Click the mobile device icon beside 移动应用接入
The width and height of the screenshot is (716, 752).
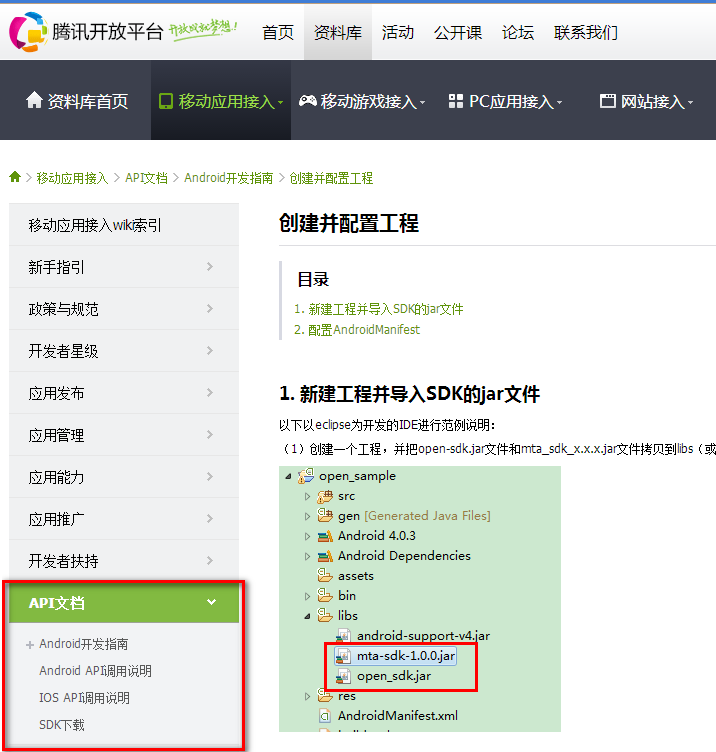coord(166,101)
